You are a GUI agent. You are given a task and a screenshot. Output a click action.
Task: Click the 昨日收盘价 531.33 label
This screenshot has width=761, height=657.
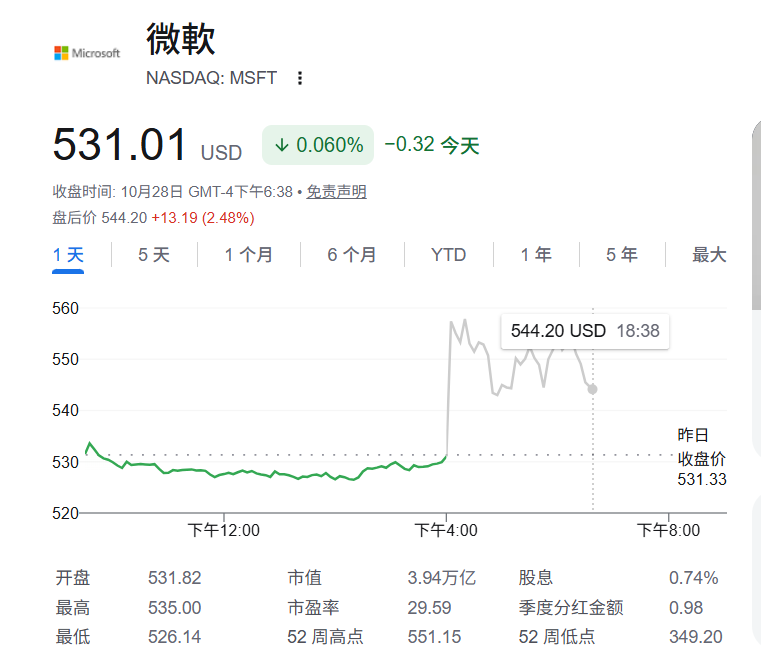[x=702, y=457]
